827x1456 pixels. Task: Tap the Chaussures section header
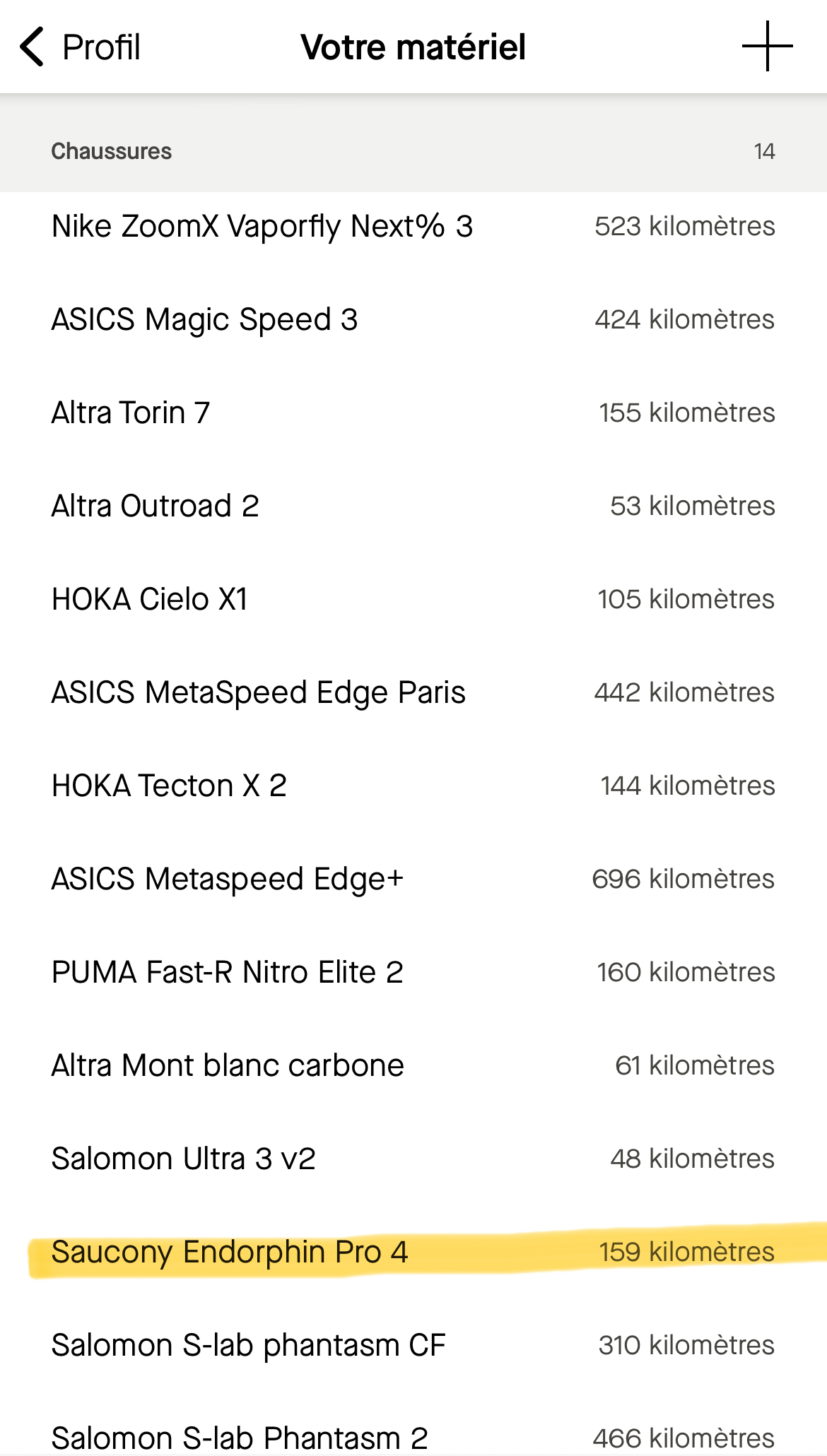(x=112, y=151)
